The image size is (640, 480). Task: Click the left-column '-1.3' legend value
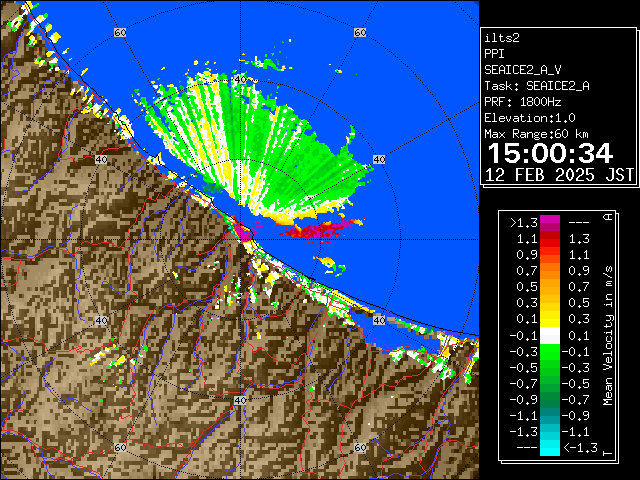tap(524, 431)
